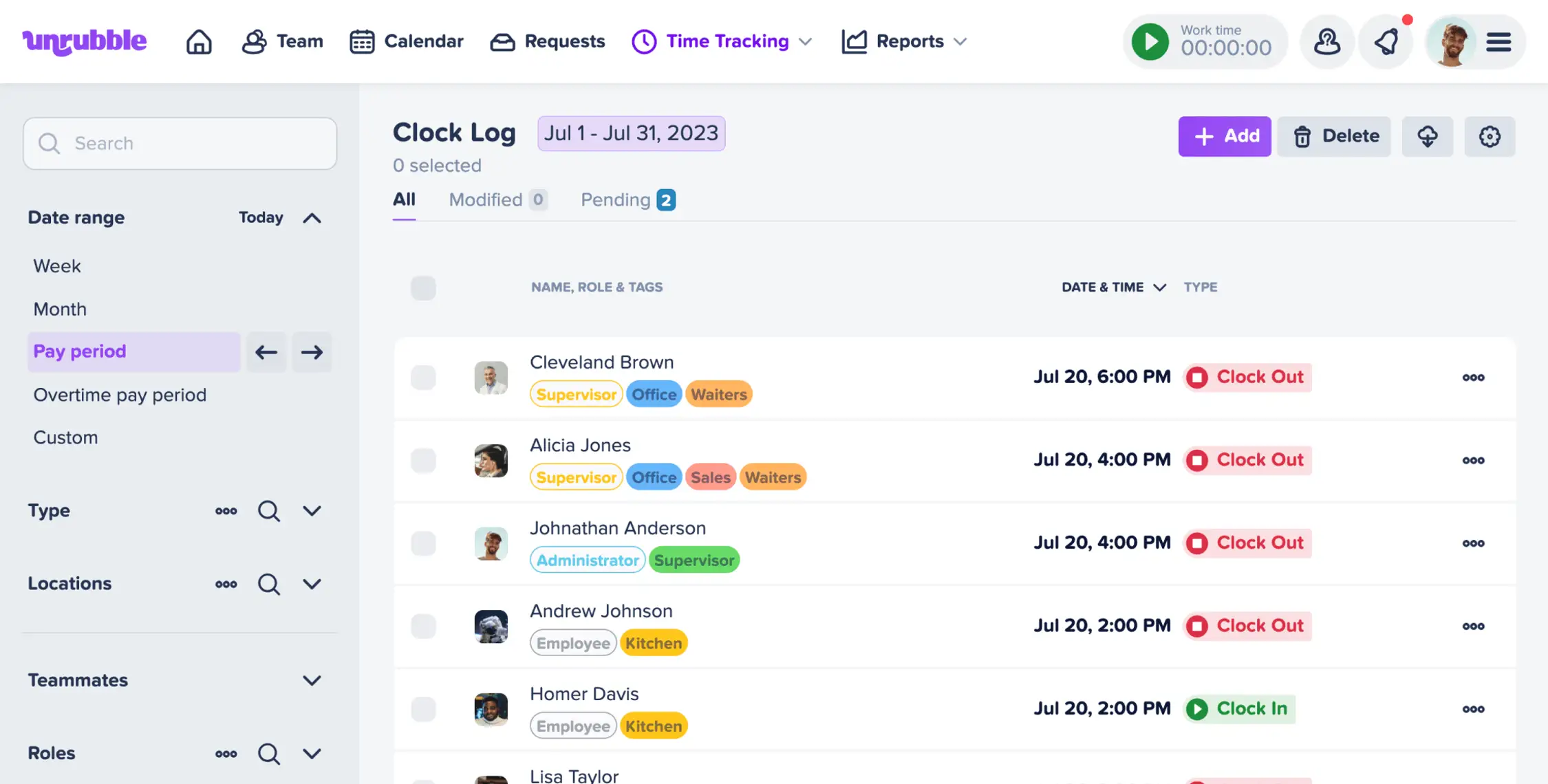This screenshot has height=784, width=1548.
Task: Click the Add button
Action: click(1225, 136)
